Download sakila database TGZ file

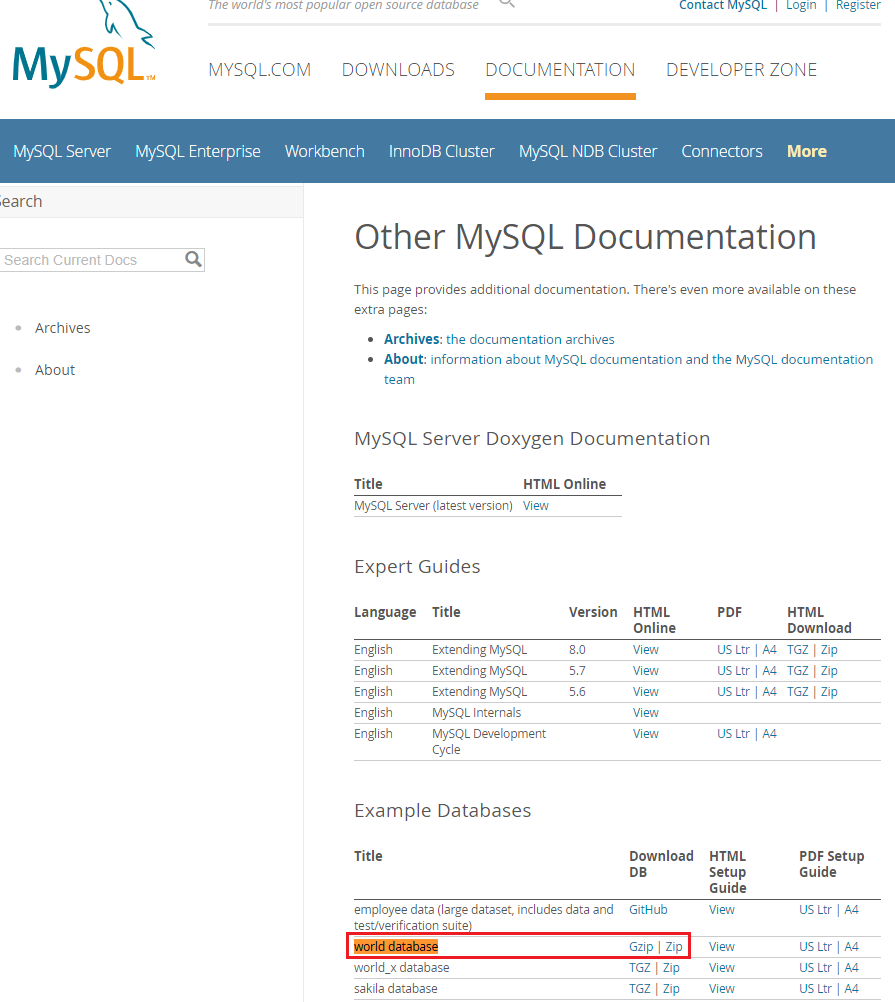click(x=639, y=989)
